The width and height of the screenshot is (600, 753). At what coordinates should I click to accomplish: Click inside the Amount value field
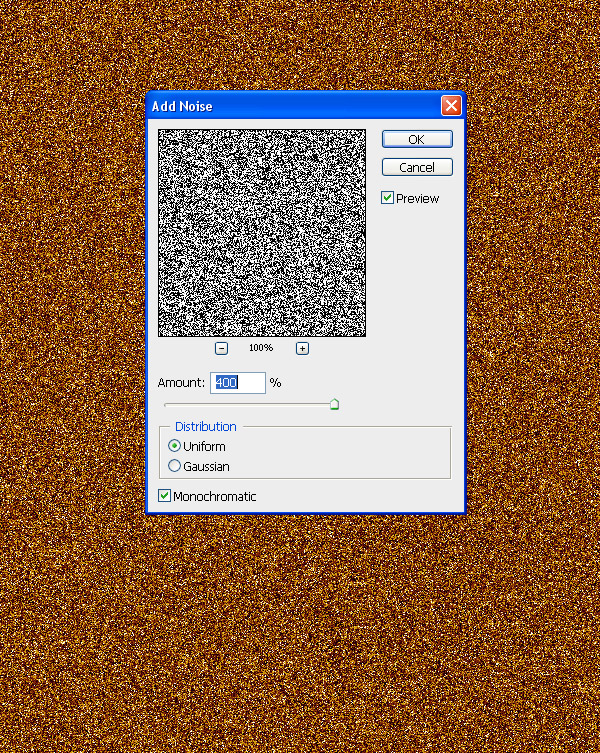tap(238, 383)
